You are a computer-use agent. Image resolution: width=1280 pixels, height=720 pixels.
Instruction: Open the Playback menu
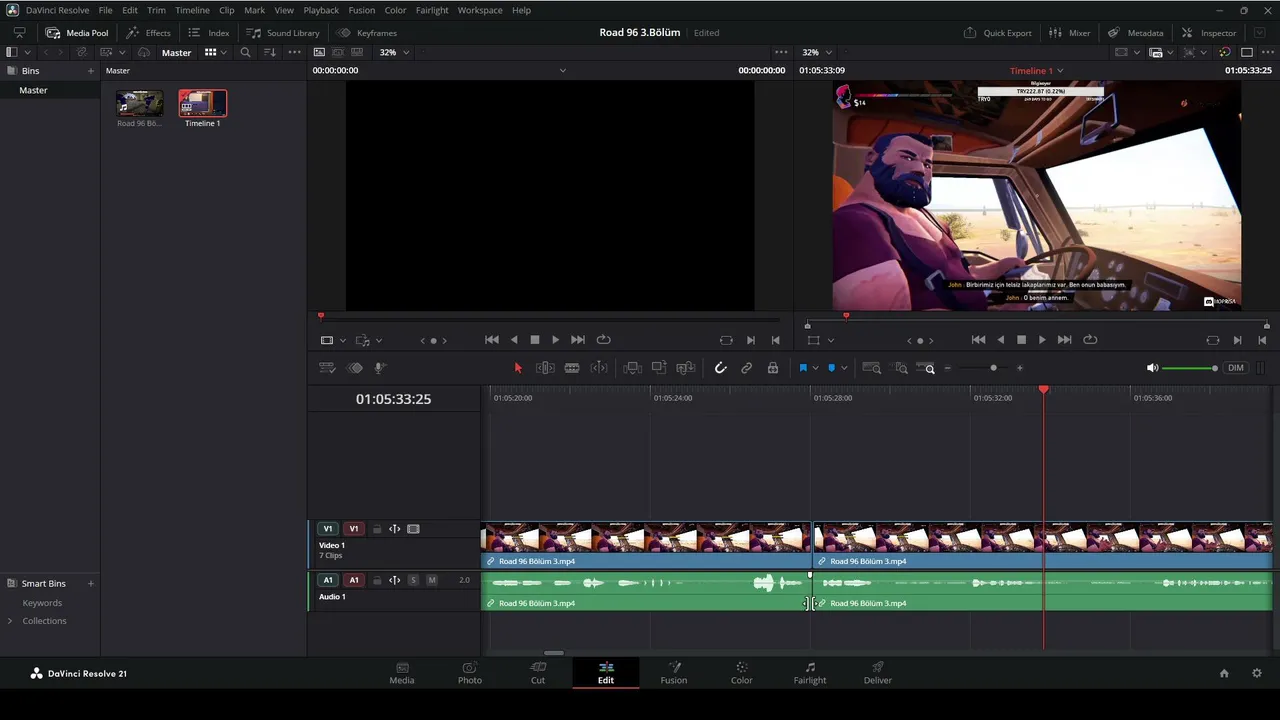pyautogui.click(x=321, y=10)
